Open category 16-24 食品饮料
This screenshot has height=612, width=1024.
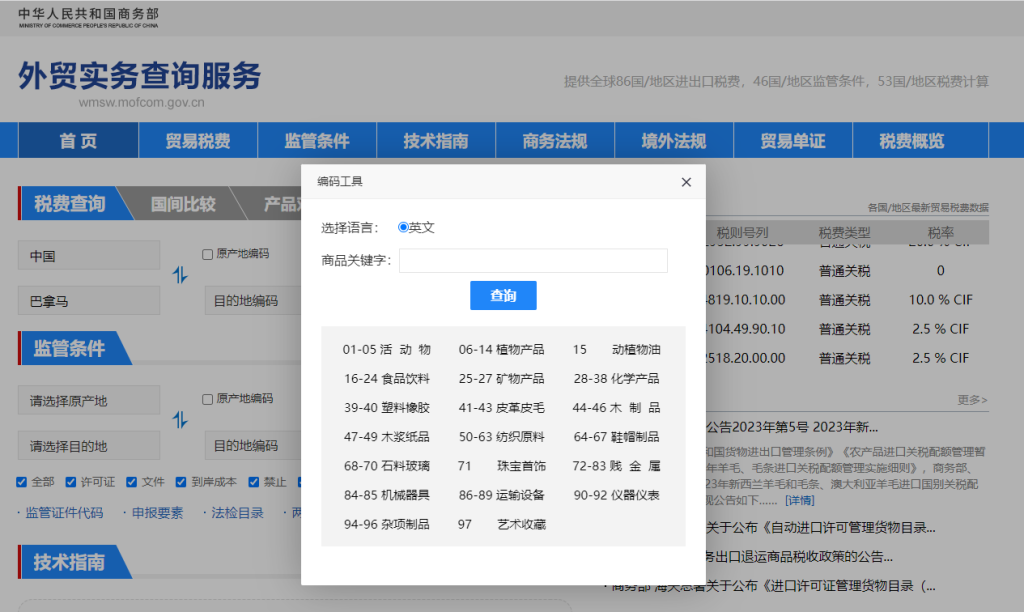(x=387, y=379)
